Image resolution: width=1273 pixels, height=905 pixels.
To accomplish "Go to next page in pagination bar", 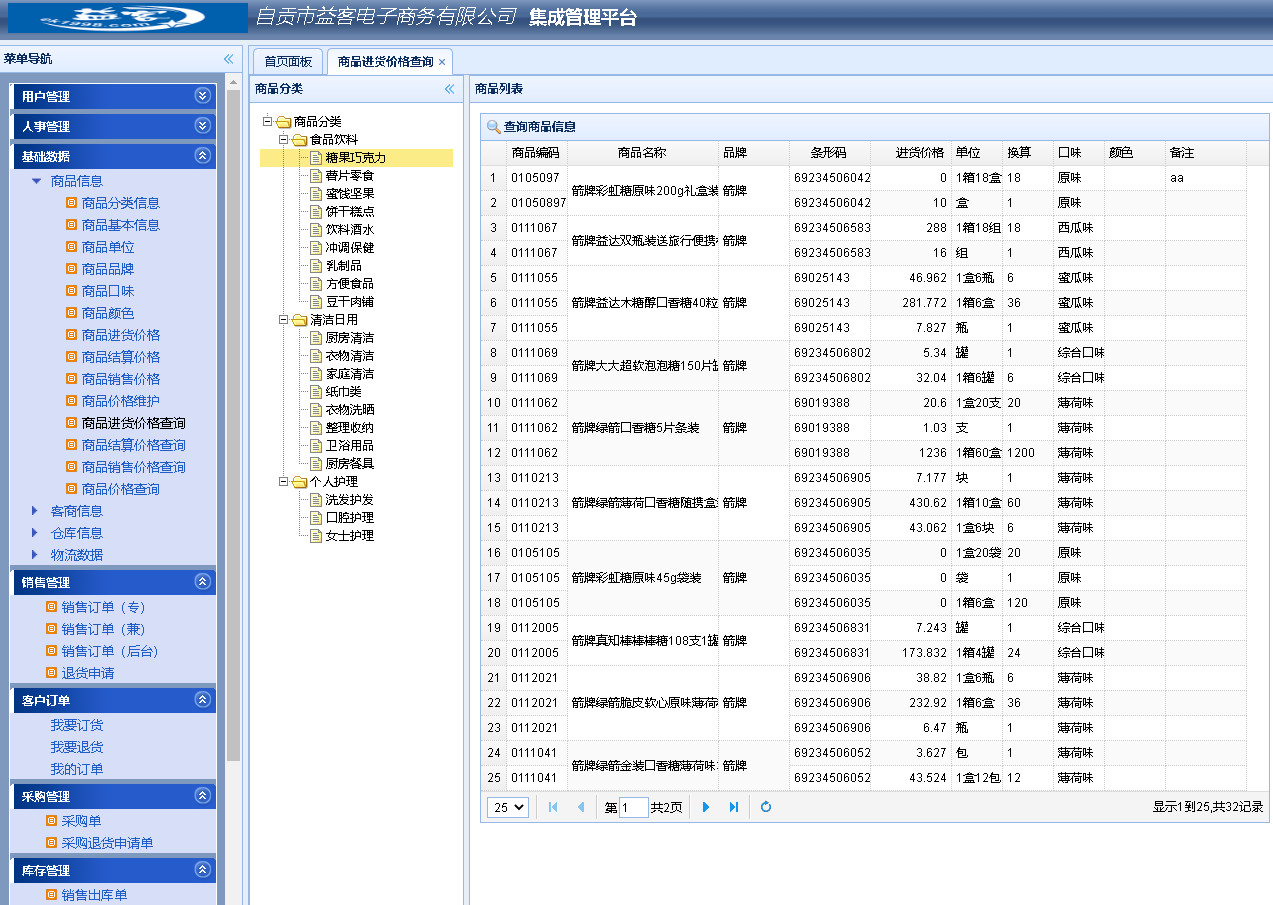I will coord(706,807).
